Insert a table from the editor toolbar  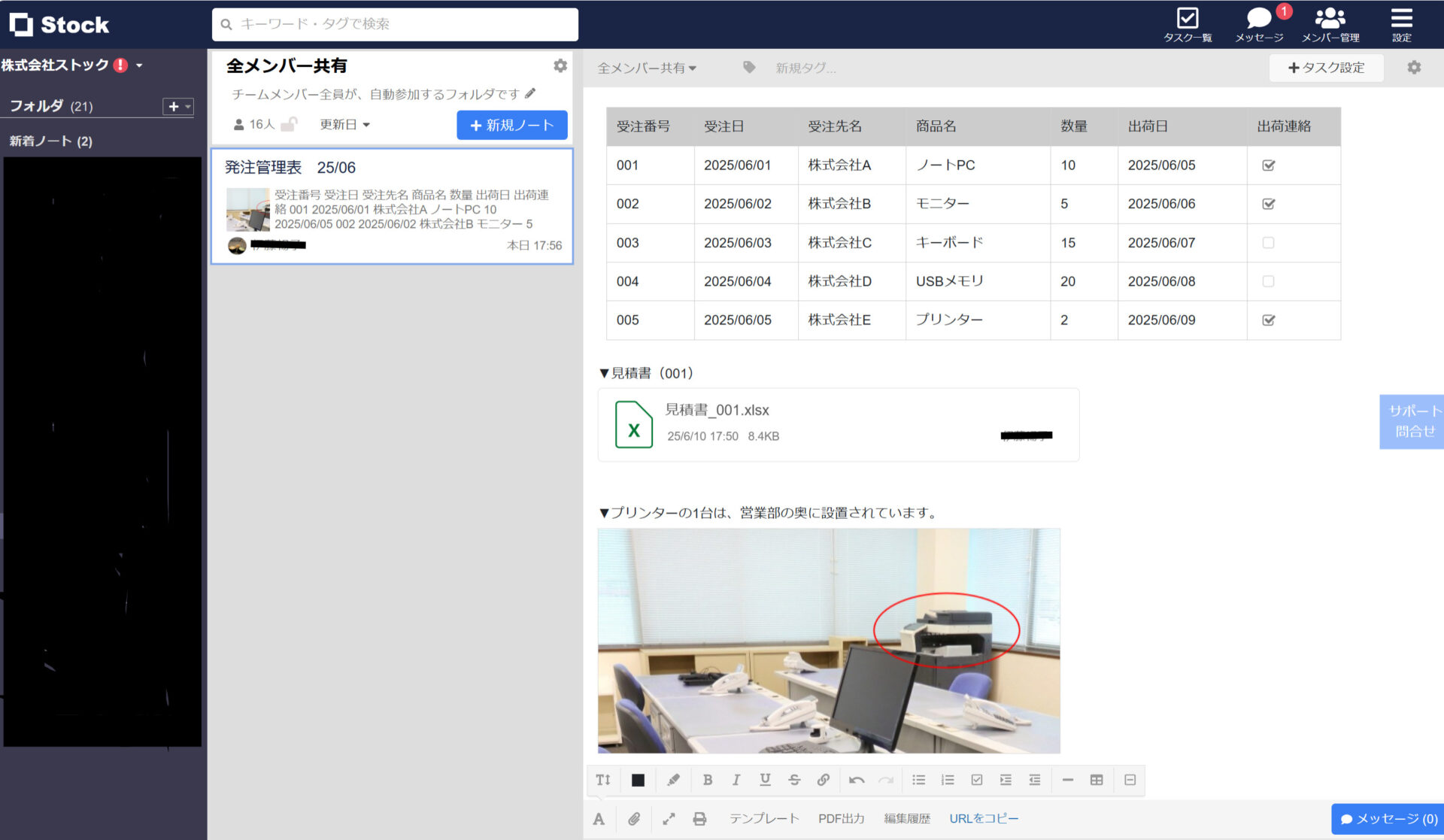(x=1097, y=780)
